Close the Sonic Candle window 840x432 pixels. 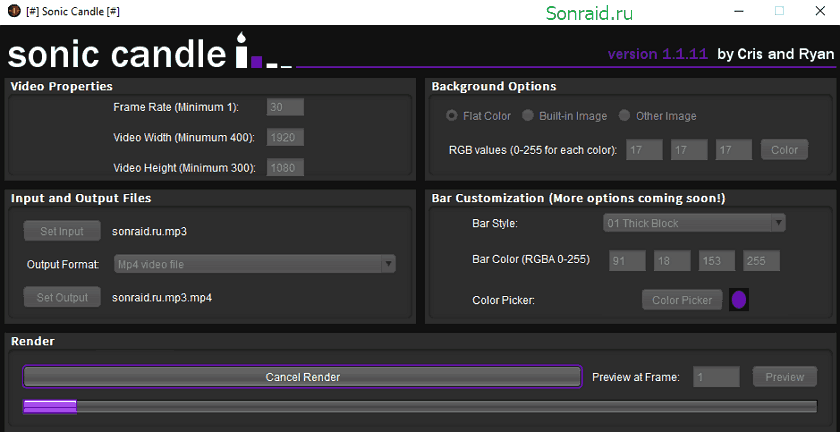click(820, 11)
